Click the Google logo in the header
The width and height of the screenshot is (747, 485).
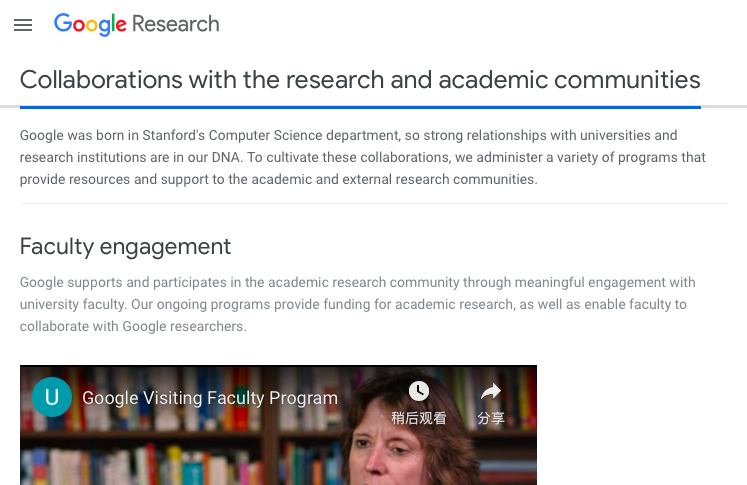click(91, 25)
